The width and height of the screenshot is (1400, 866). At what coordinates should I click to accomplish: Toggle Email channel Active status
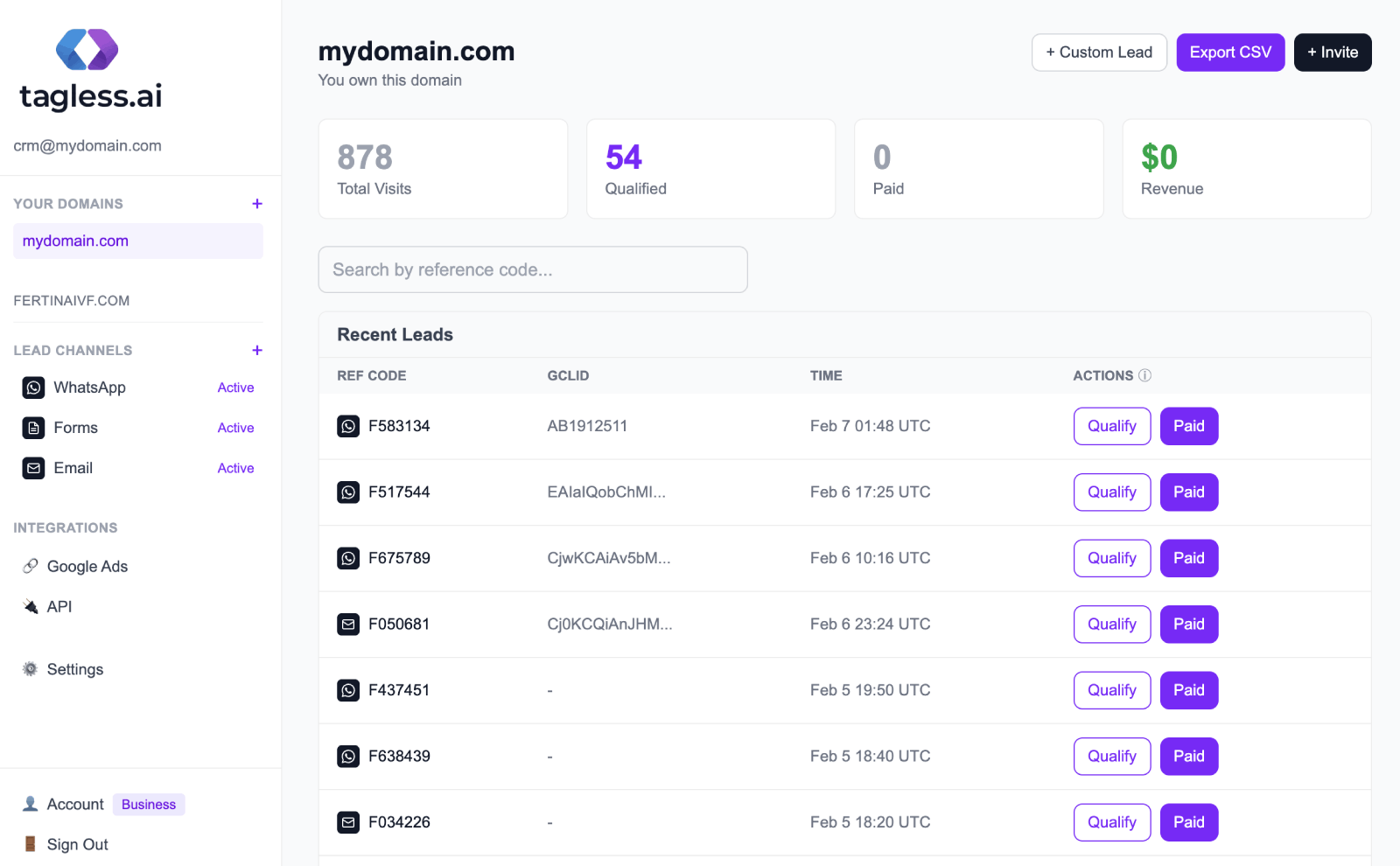235,468
